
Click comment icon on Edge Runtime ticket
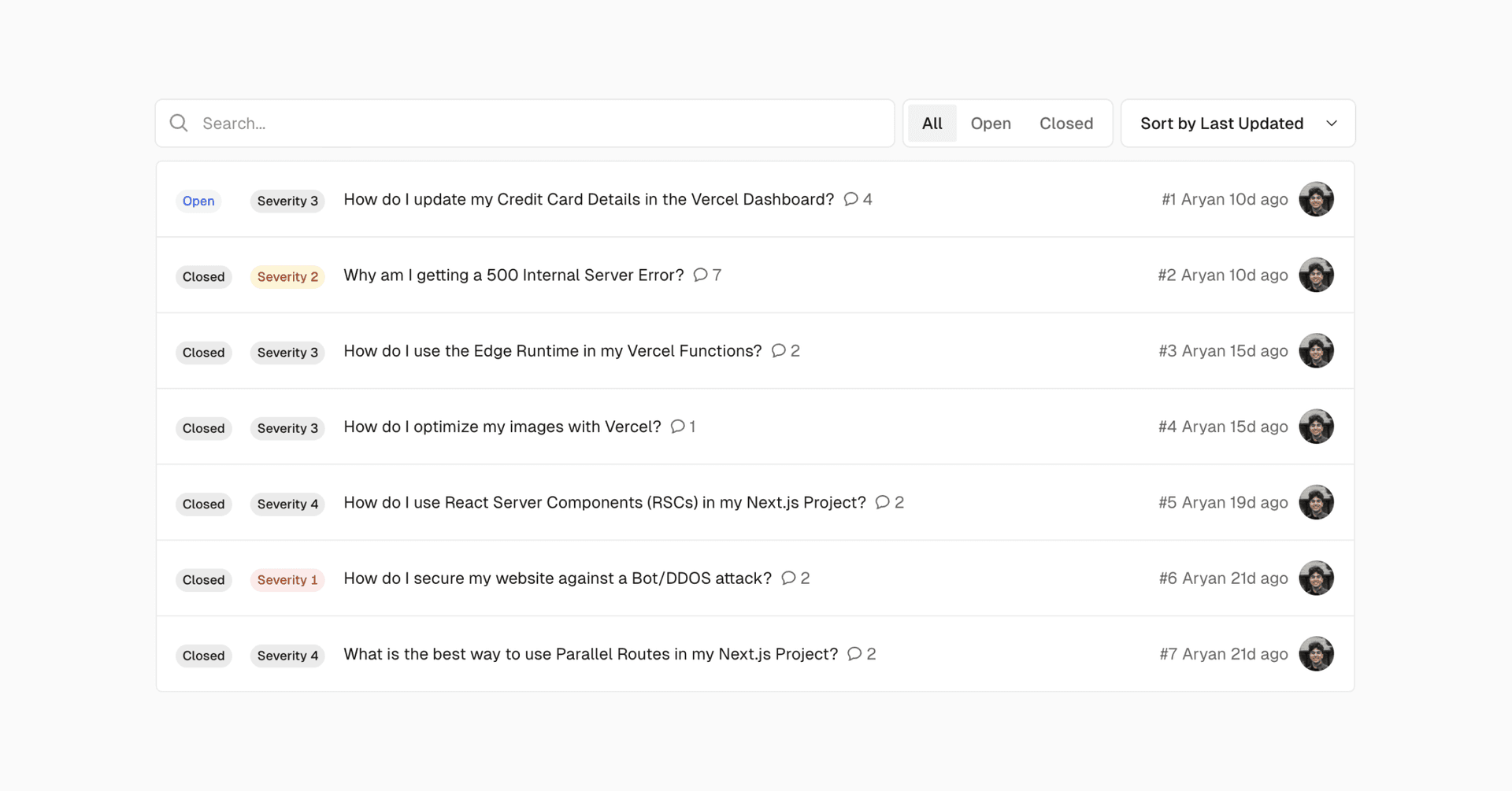(778, 351)
